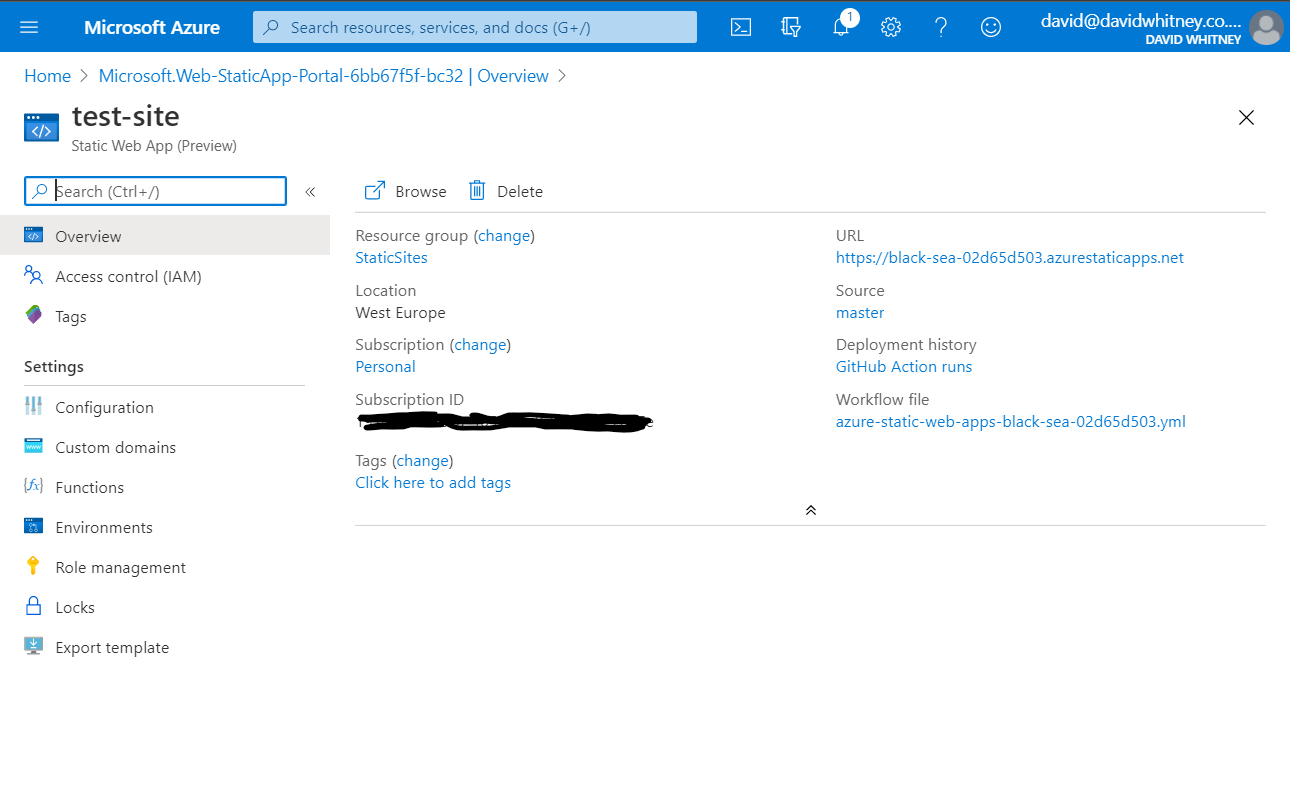
Task: Click the Browse button text
Action: 421,192
